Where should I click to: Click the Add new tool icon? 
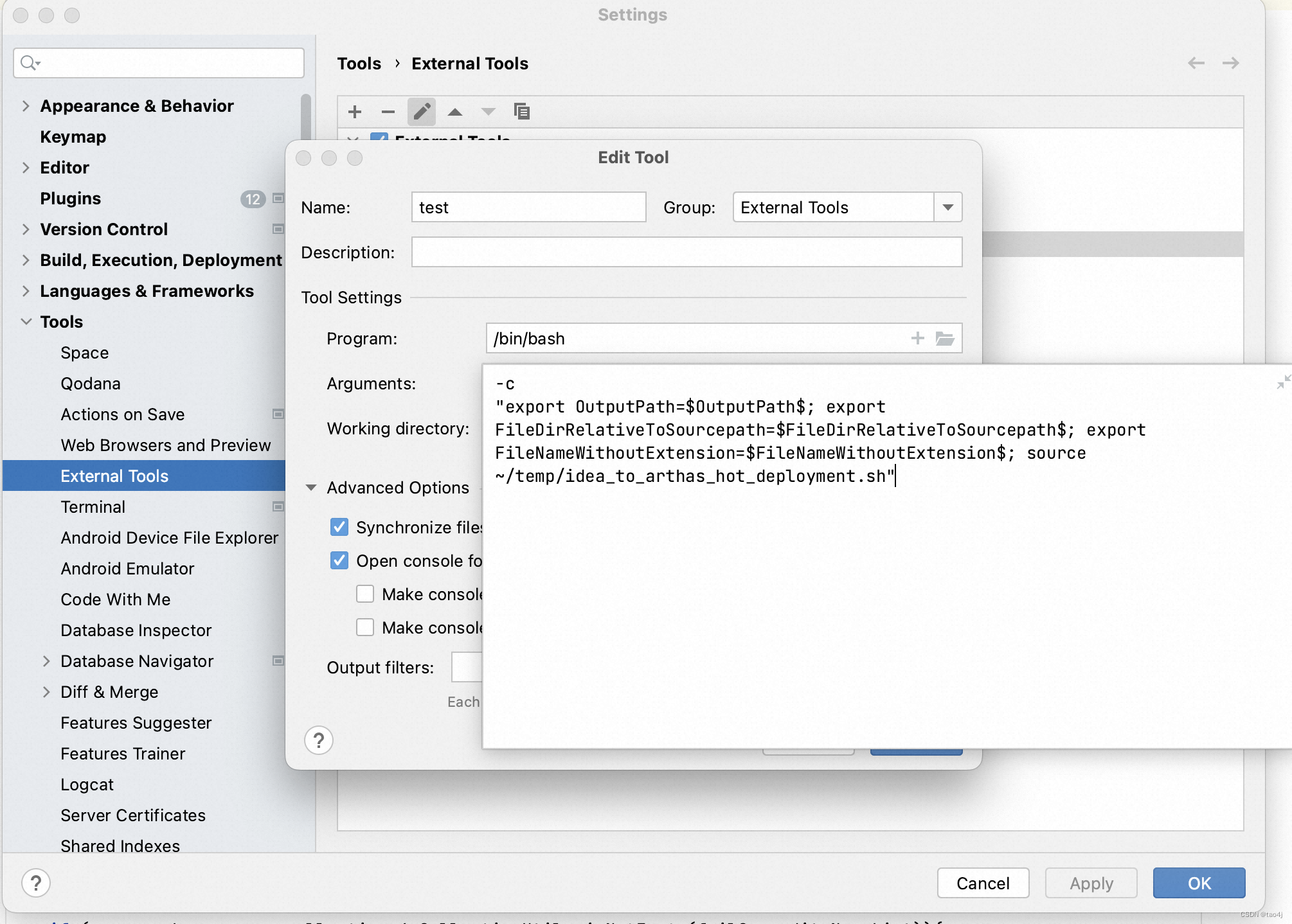click(x=356, y=111)
